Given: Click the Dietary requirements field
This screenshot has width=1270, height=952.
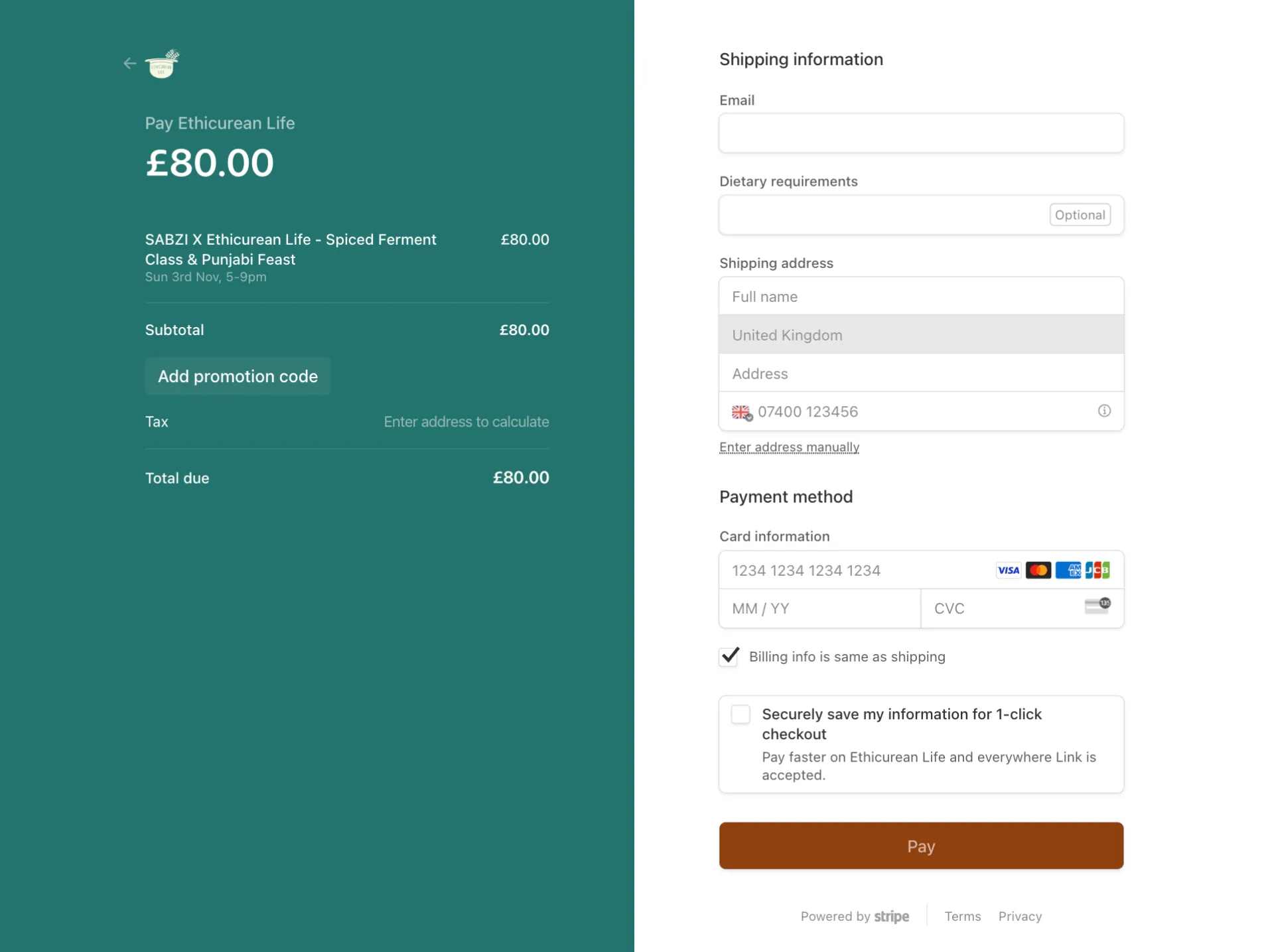Looking at the screenshot, I should coord(882,215).
